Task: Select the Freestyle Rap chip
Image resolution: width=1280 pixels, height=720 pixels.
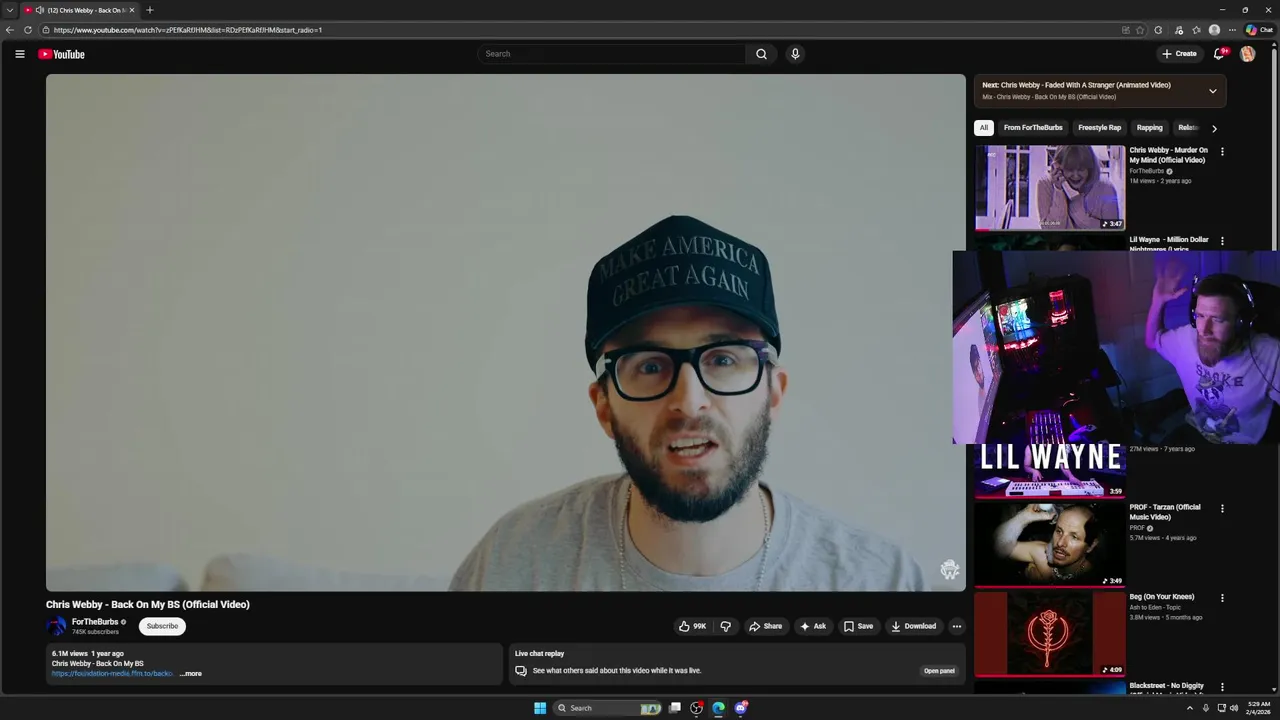Action: coord(1099,128)
